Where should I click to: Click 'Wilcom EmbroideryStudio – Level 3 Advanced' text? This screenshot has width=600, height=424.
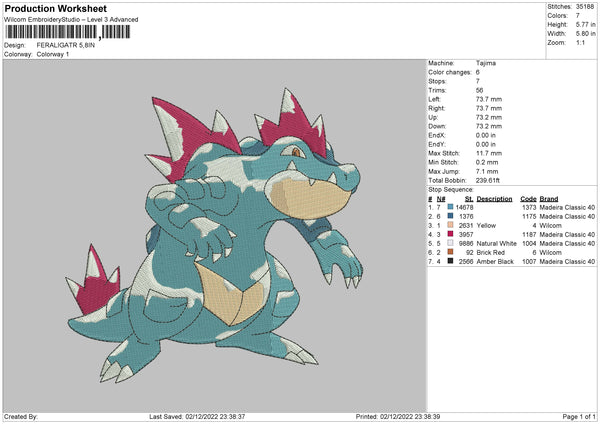coord(71,20)
